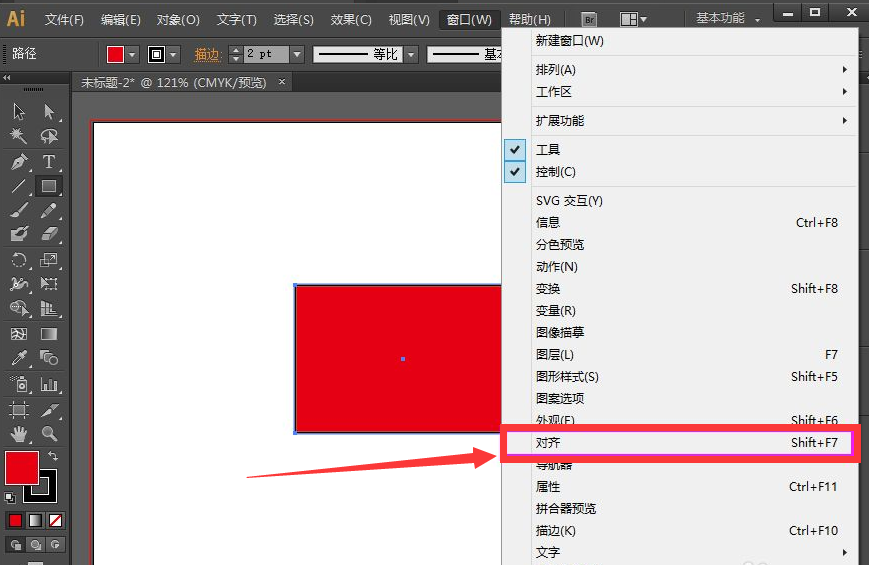This screenshot has height=565, width=869.
Task: Switch to Draw Inside mode
Action: coord(55,544)
